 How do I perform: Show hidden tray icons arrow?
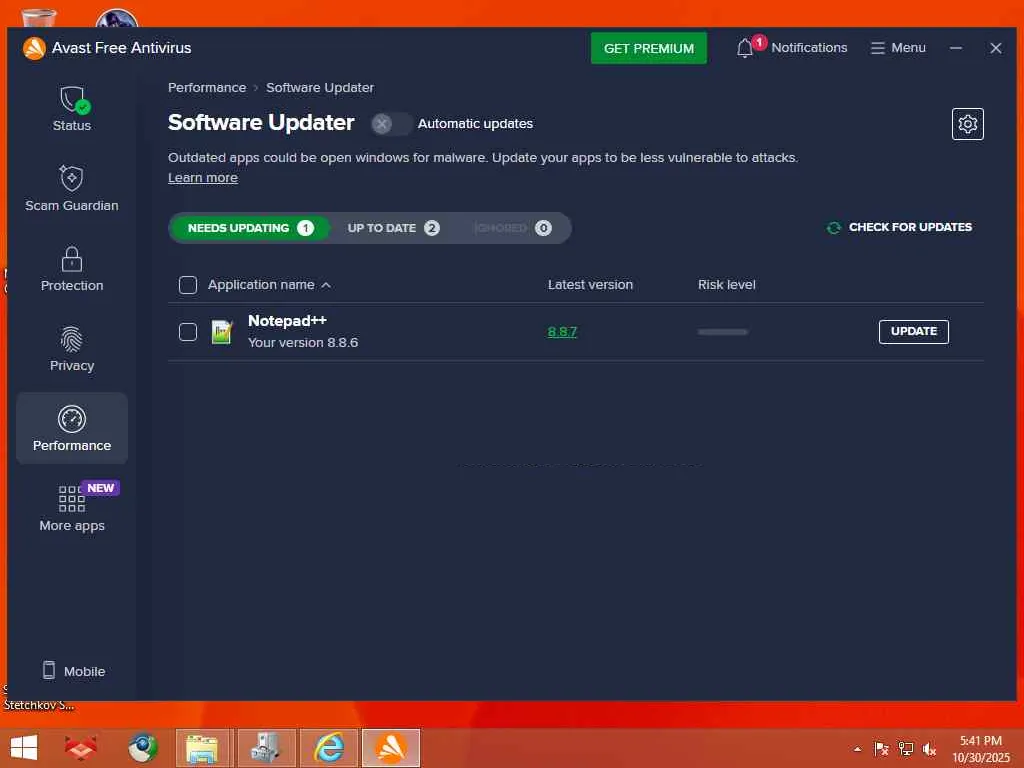(x=857, y=749)
